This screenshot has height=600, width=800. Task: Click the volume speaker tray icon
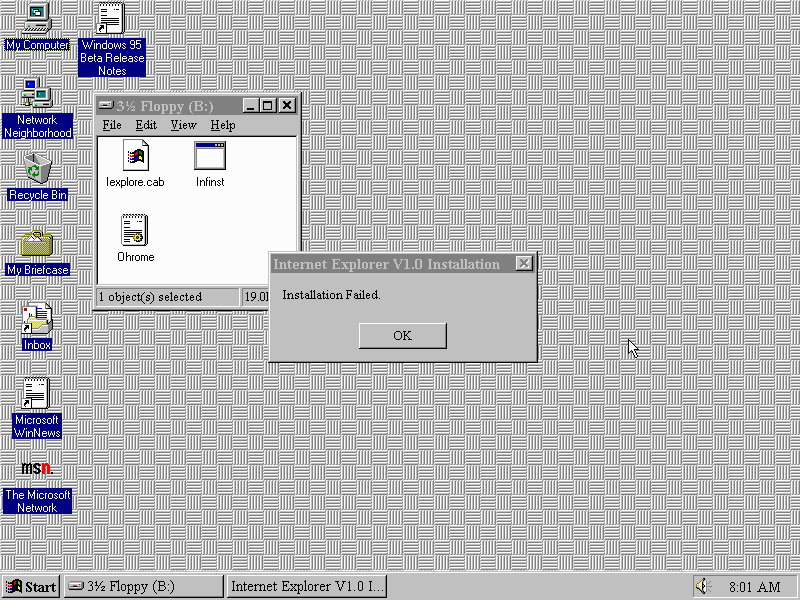tap(702, 586)
